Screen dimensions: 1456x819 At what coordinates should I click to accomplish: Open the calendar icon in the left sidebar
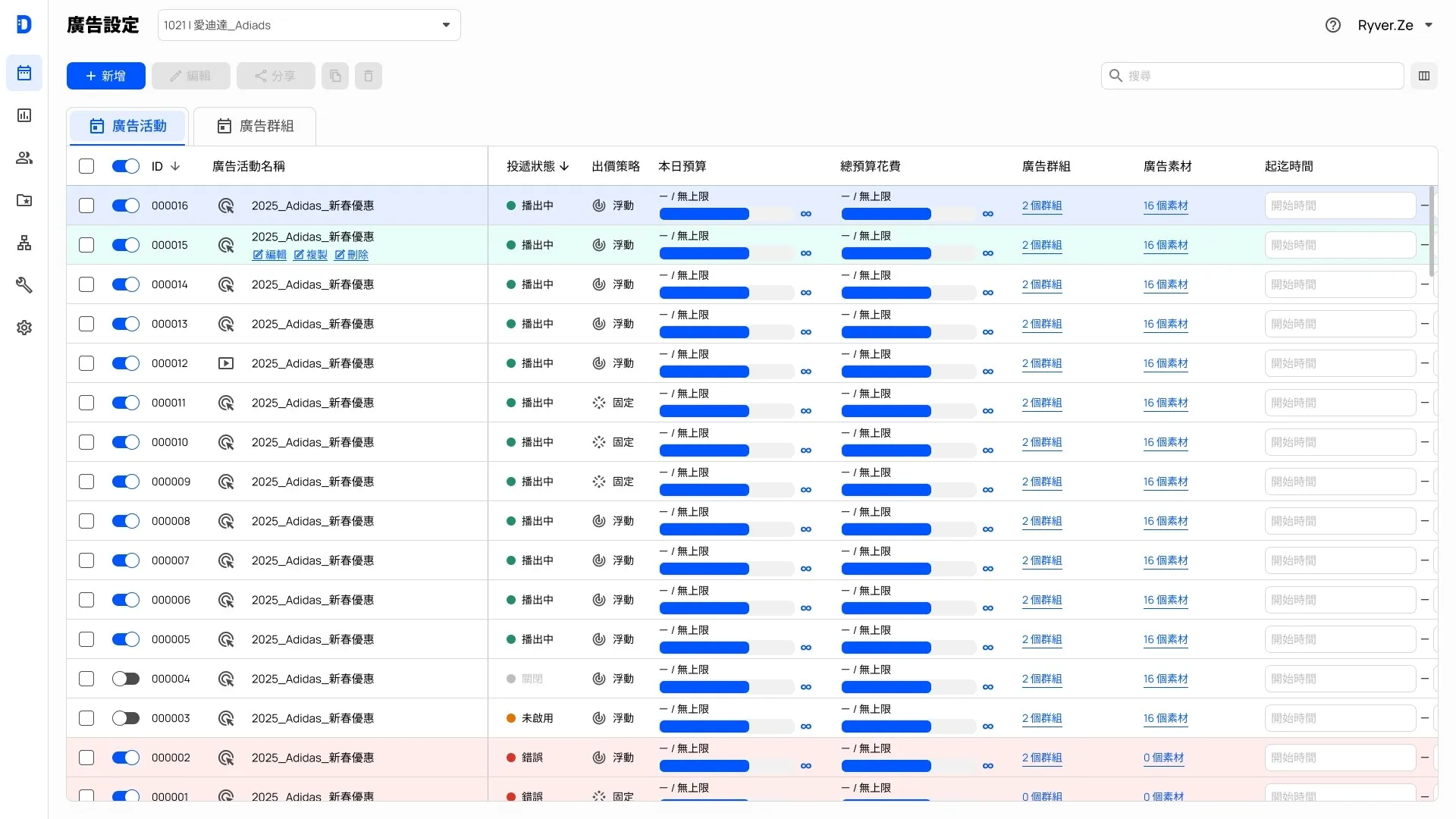coord(24,73)
